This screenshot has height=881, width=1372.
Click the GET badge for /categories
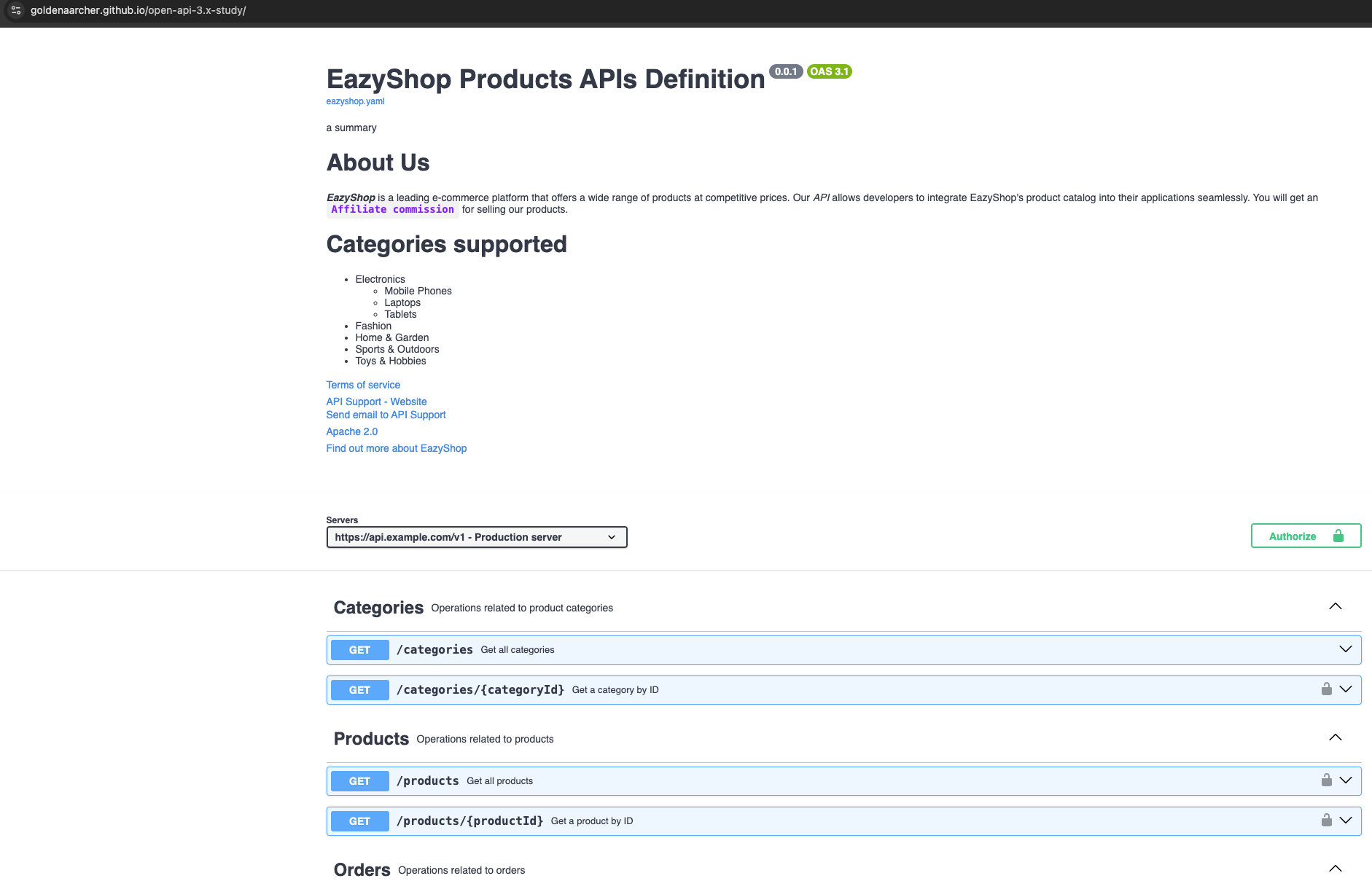click(359, 650)
